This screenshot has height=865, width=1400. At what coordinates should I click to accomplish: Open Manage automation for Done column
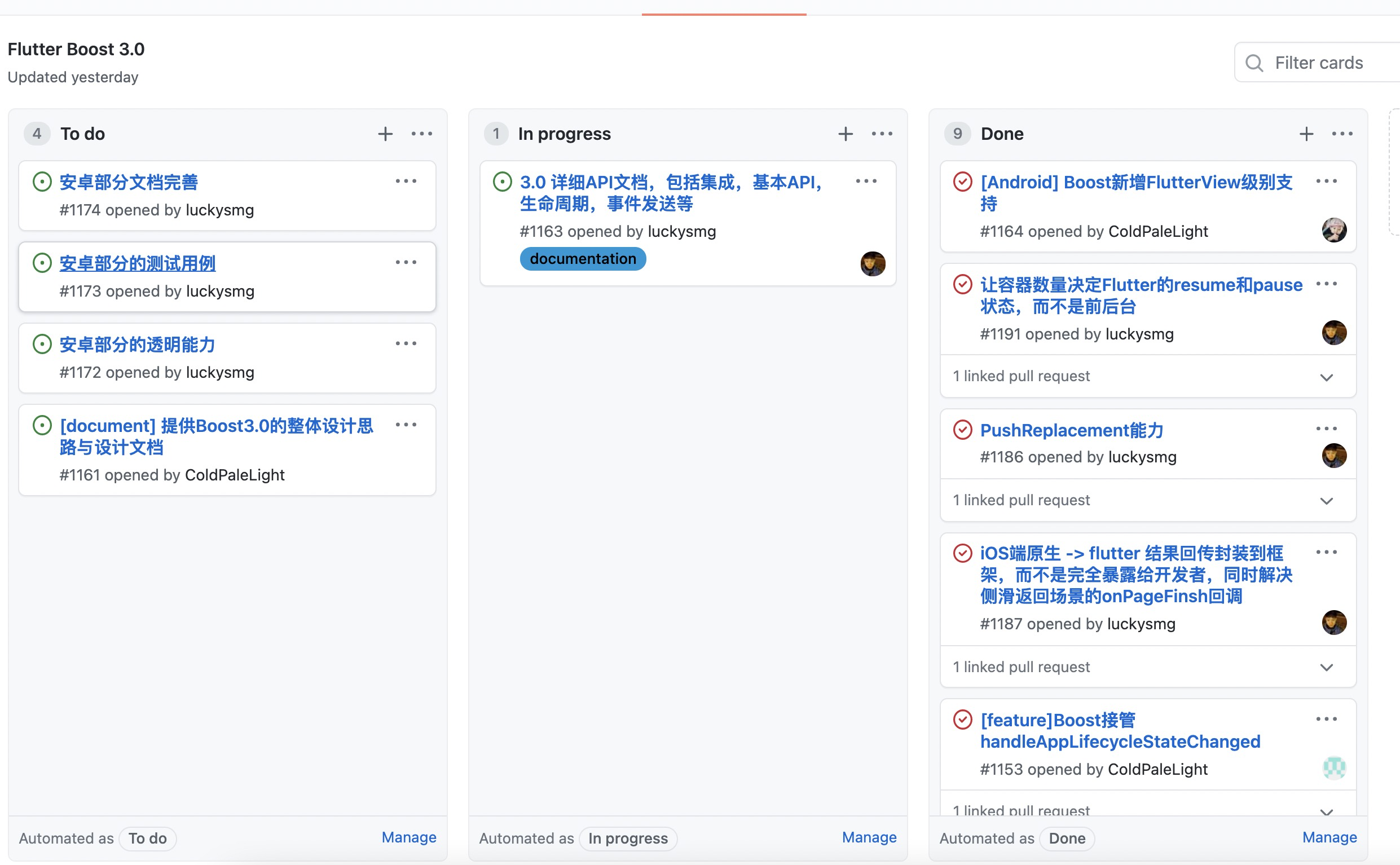[1329, 837]
